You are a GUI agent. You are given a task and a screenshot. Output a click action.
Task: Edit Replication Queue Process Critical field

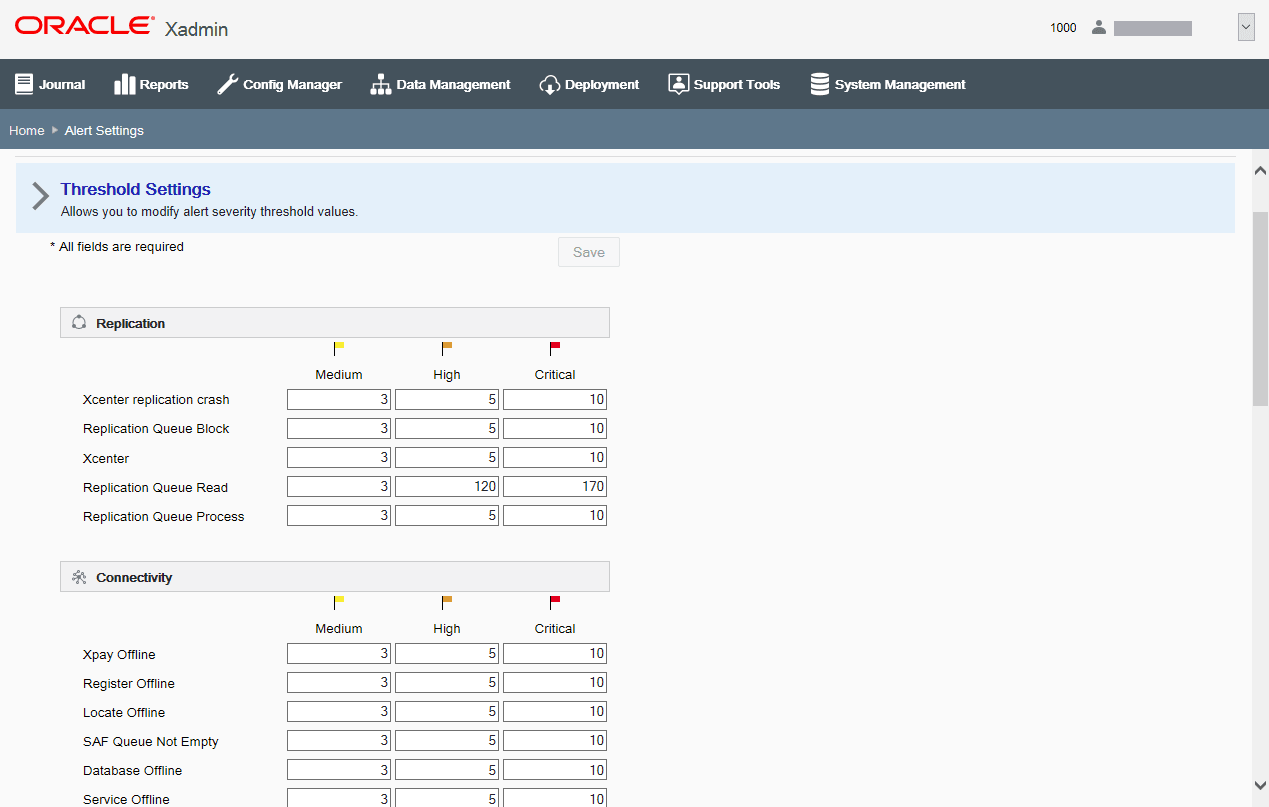(555, 516)
